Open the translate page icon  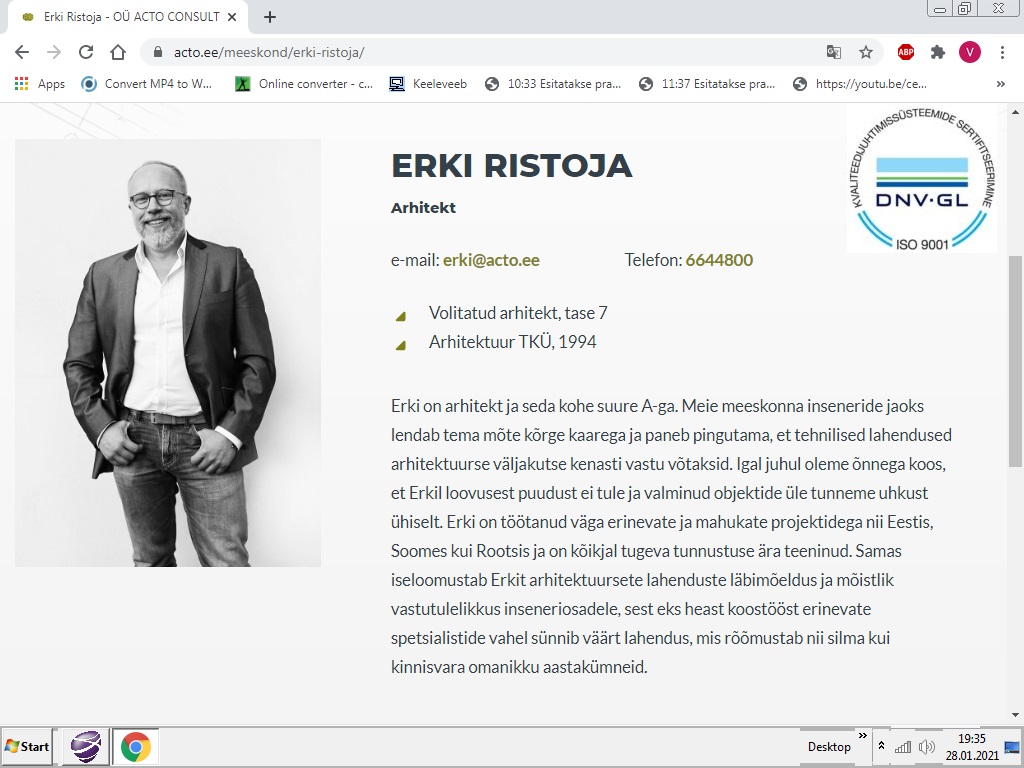[834, 52]
